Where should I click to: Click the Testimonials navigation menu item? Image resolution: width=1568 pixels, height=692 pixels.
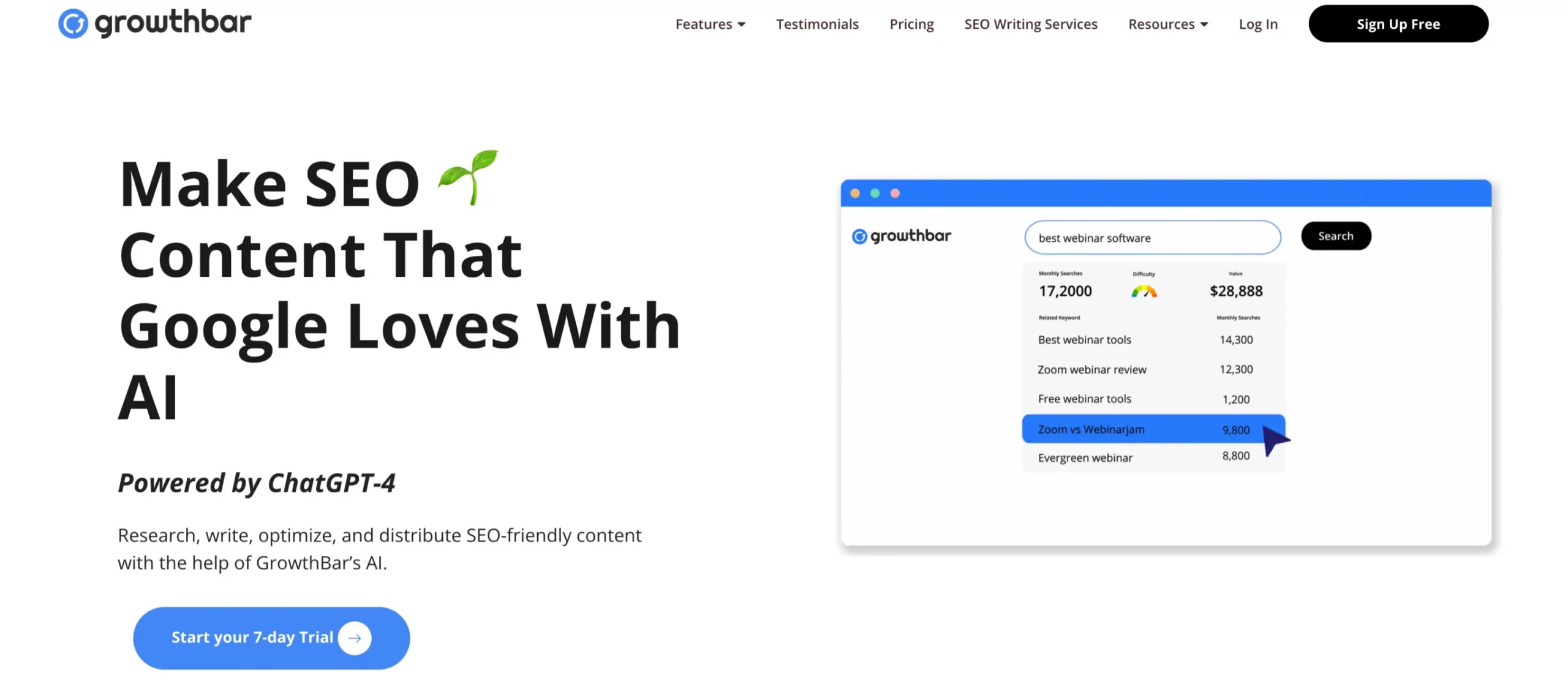817,23
